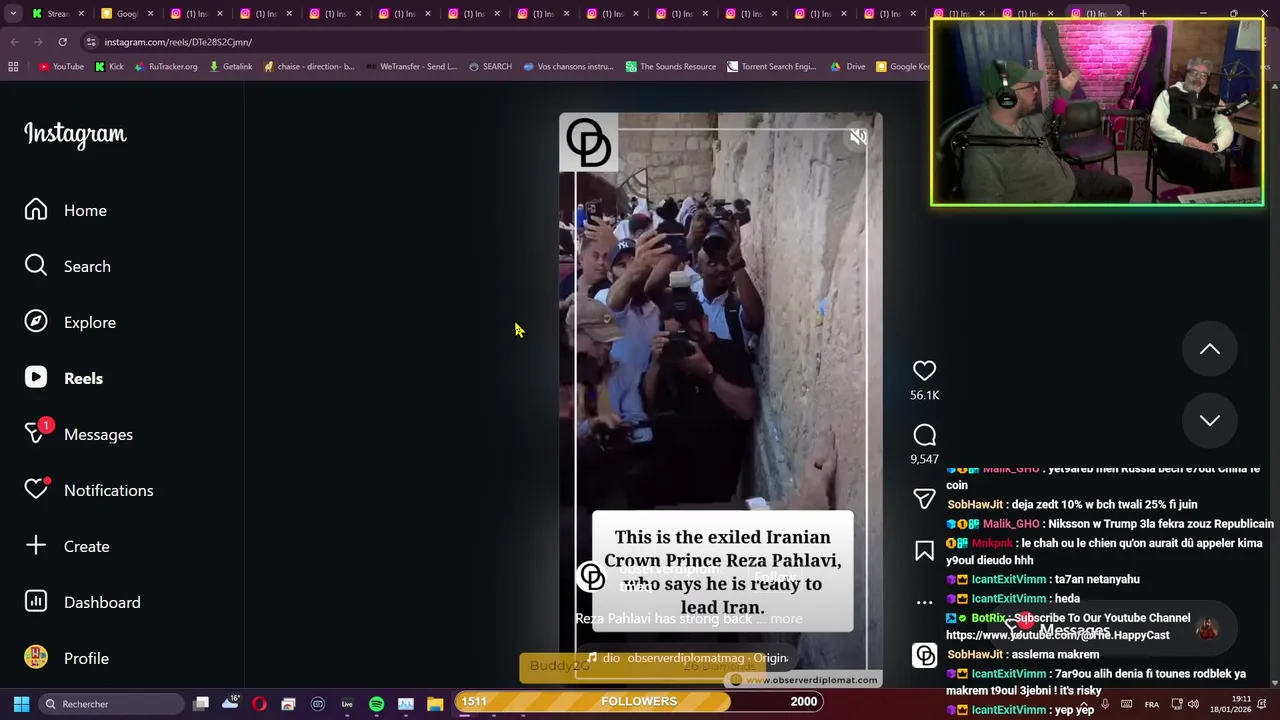
Task: Click the Create plus icon
Action: (x=36, y=545)
